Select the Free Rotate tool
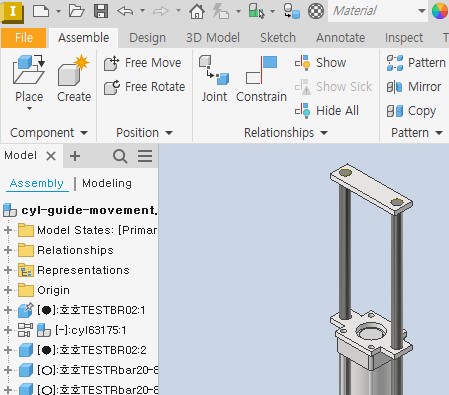Image resolution: width=449 pixels, height=395 pixels. [144, 87]
